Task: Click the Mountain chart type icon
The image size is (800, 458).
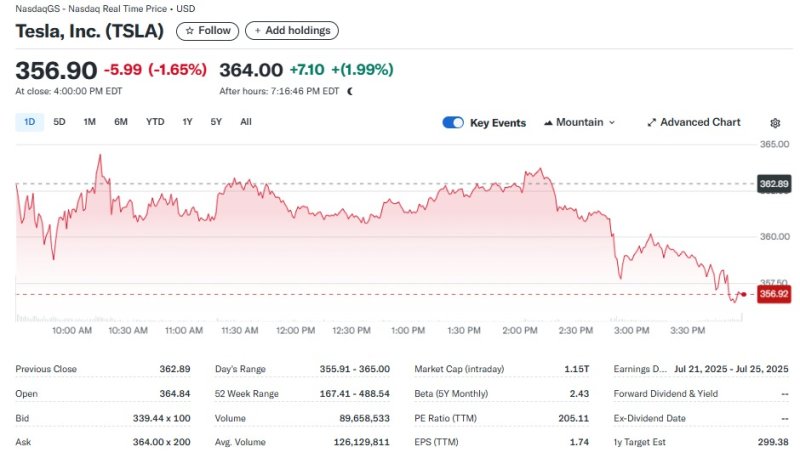Action: pos(548,123)
